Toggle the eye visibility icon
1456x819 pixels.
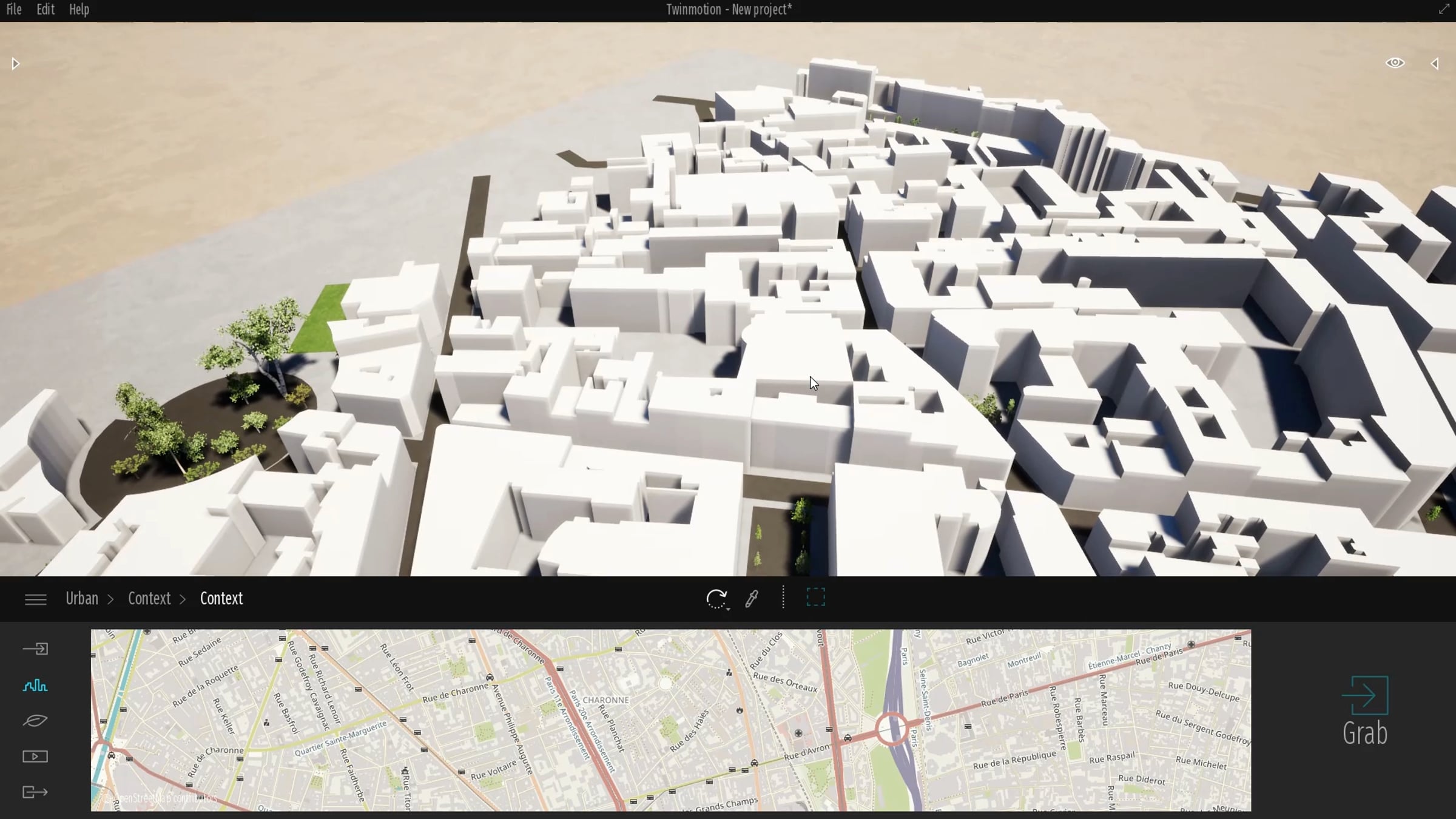(x=1395, y=63)
